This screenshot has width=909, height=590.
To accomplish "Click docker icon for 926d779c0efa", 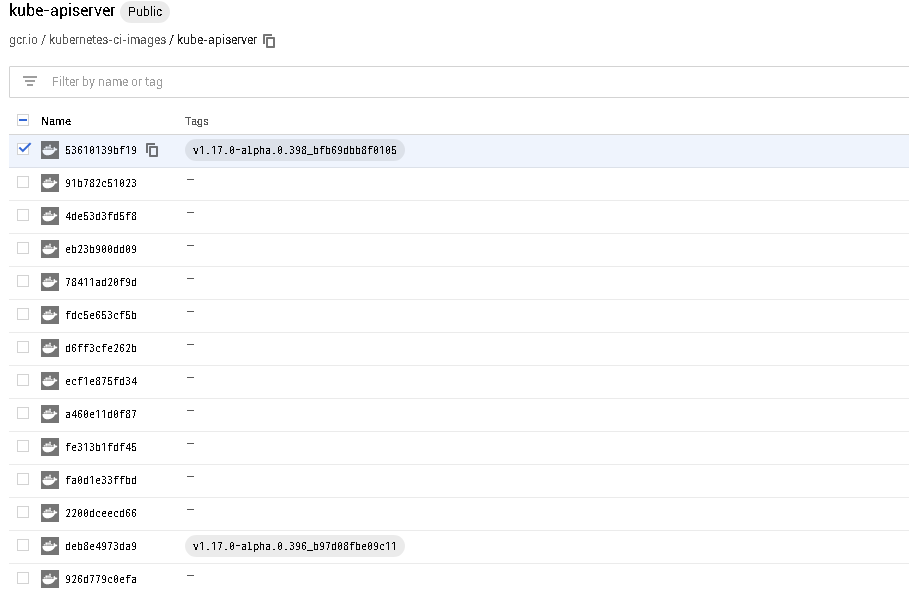I will (x=50, y=579).
